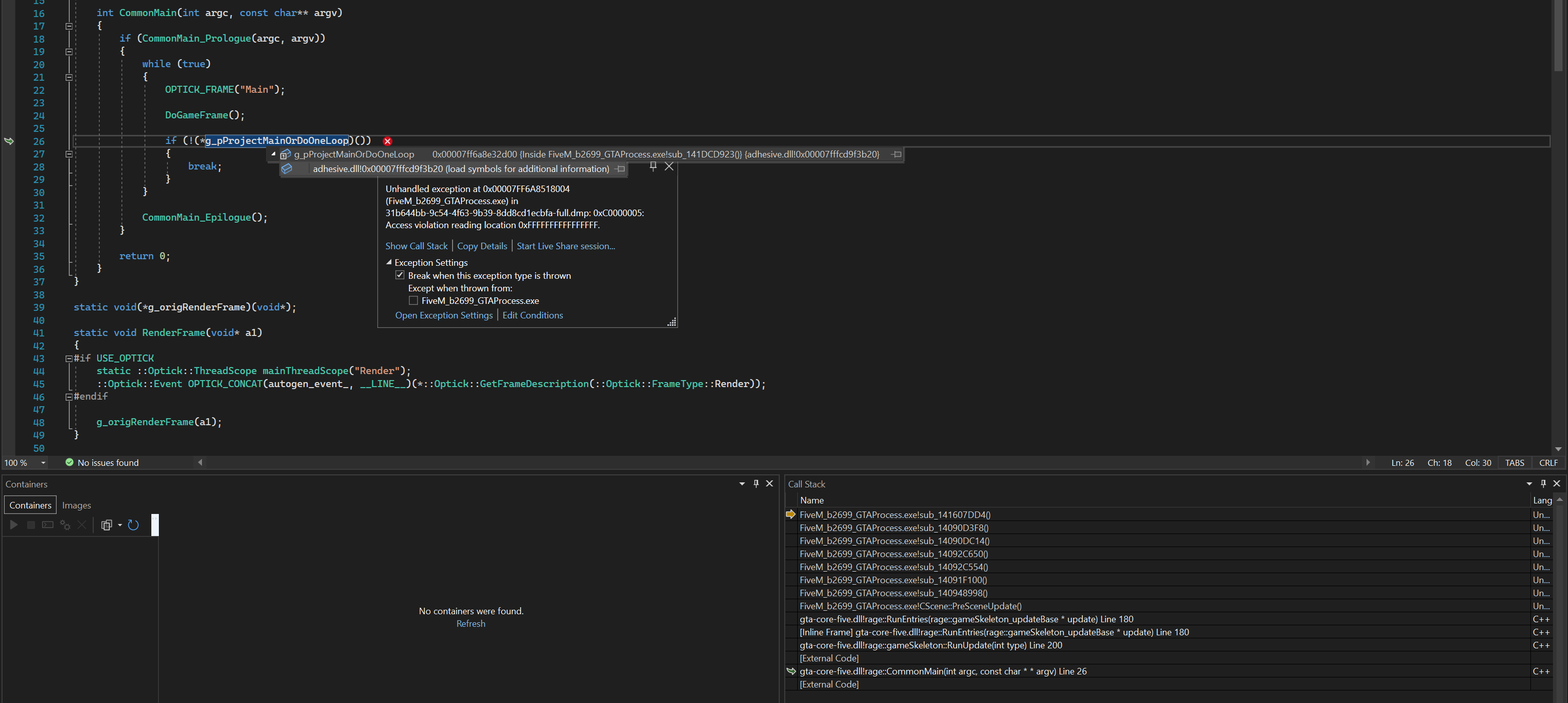1568x703 pixels.
Task: Click left scroll arrow of horizontal editor scrollbar
Action: [199, 462]
